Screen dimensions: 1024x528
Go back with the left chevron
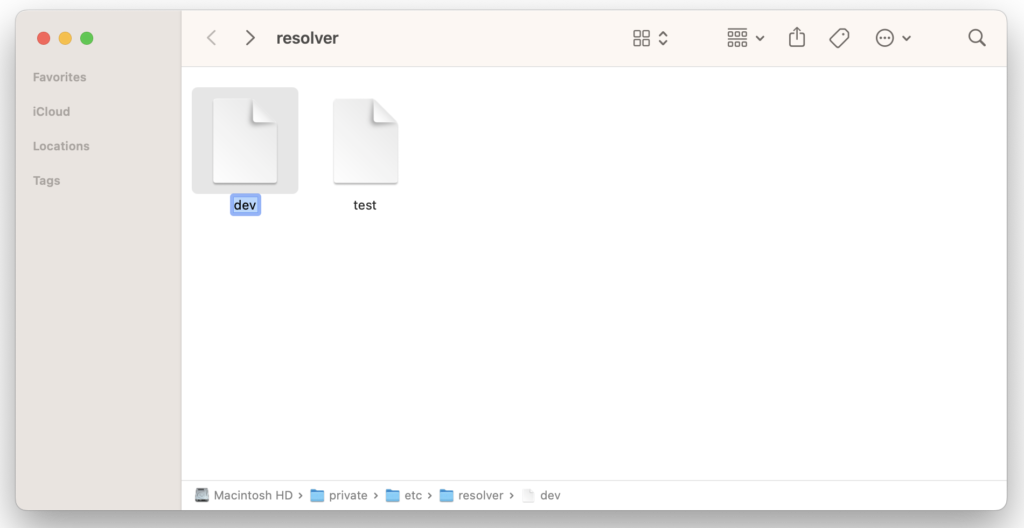tap(211, 38)
